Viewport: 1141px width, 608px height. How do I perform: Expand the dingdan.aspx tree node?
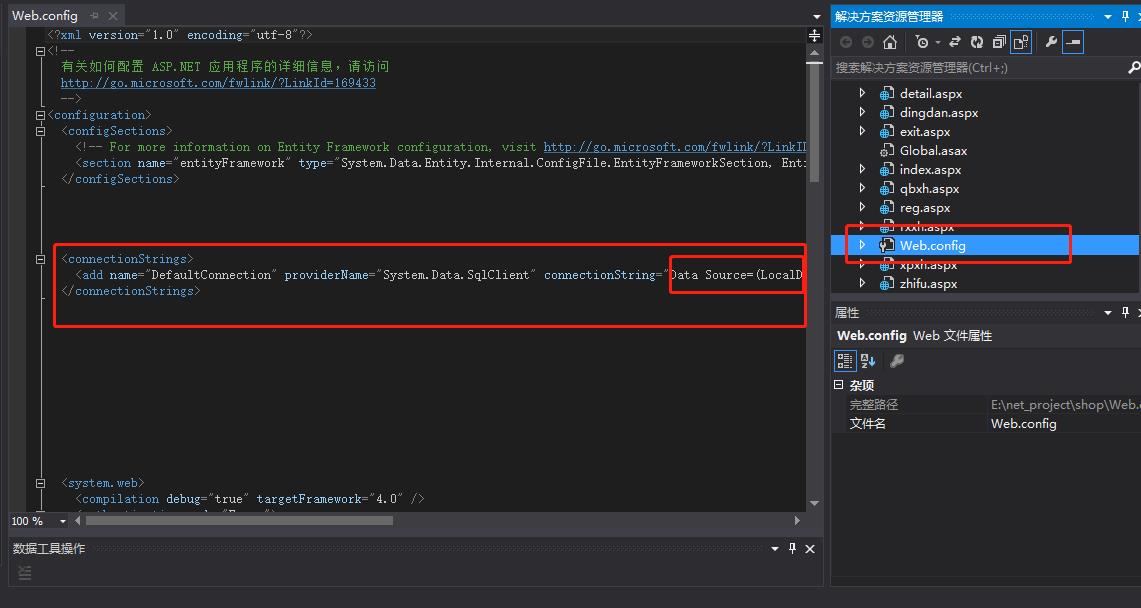coord(862,112)
